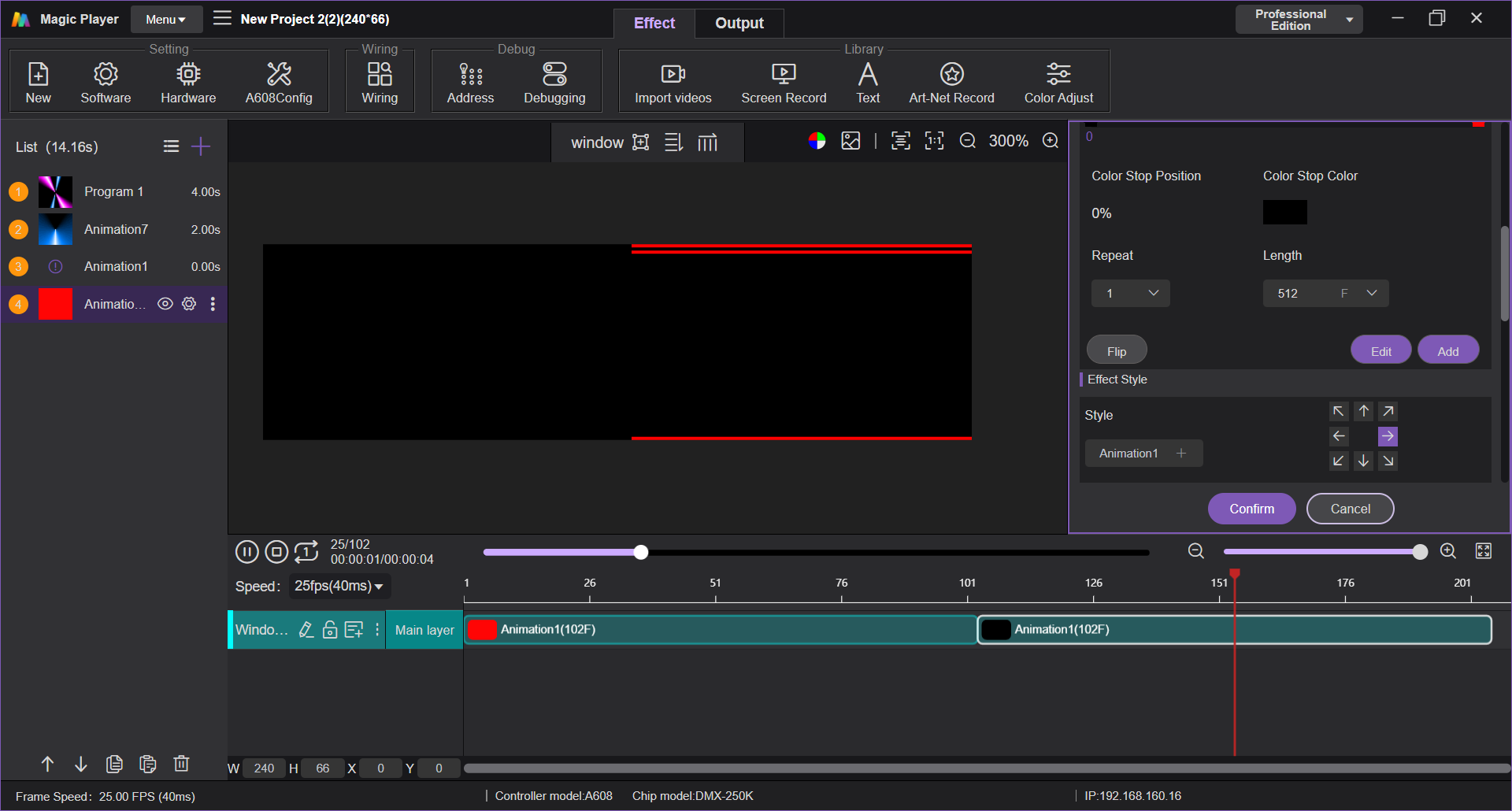Open the Repeat dropdown

pos(1130,293)
